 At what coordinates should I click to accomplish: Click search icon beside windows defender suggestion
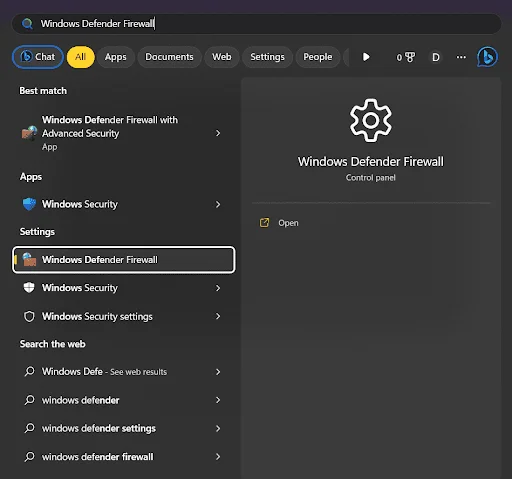29,400
